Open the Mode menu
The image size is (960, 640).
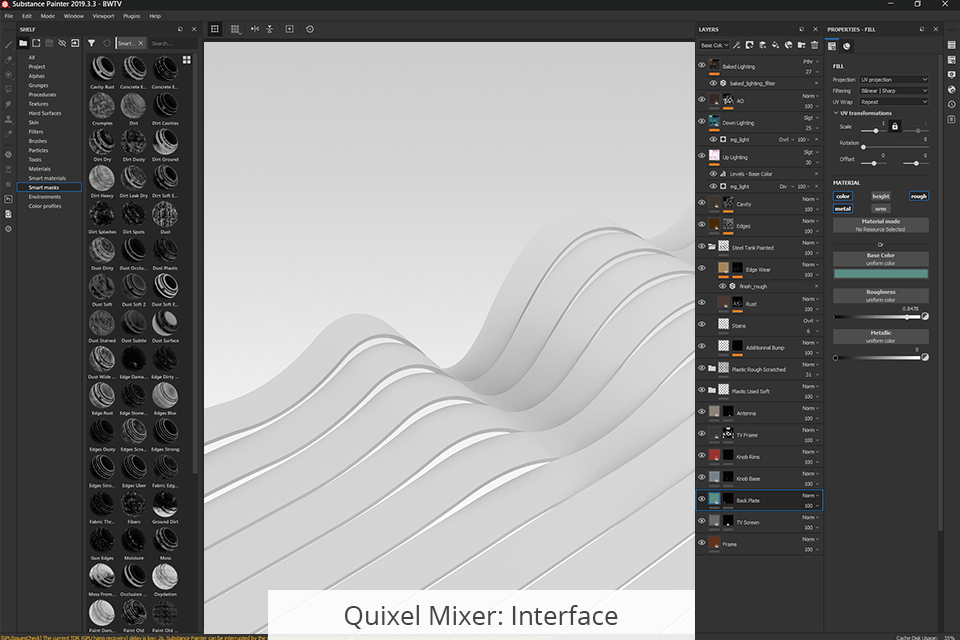coord(47,16)
